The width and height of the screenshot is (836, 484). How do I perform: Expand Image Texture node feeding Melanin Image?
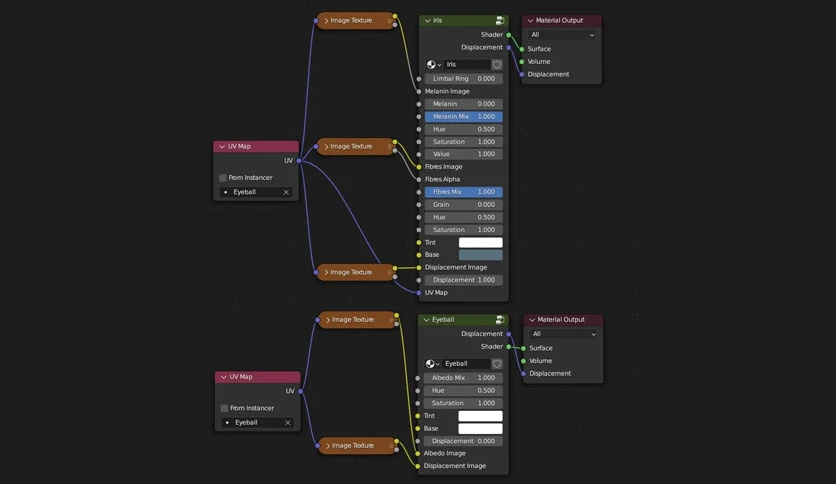326,21
